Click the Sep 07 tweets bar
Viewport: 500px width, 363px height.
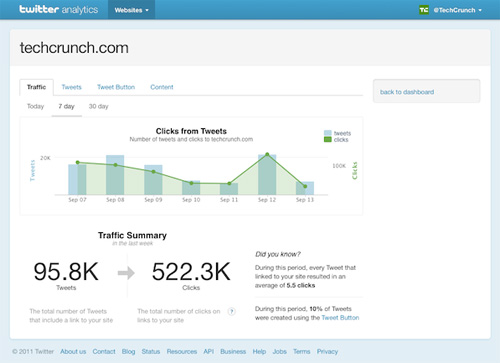click(77, 179)
